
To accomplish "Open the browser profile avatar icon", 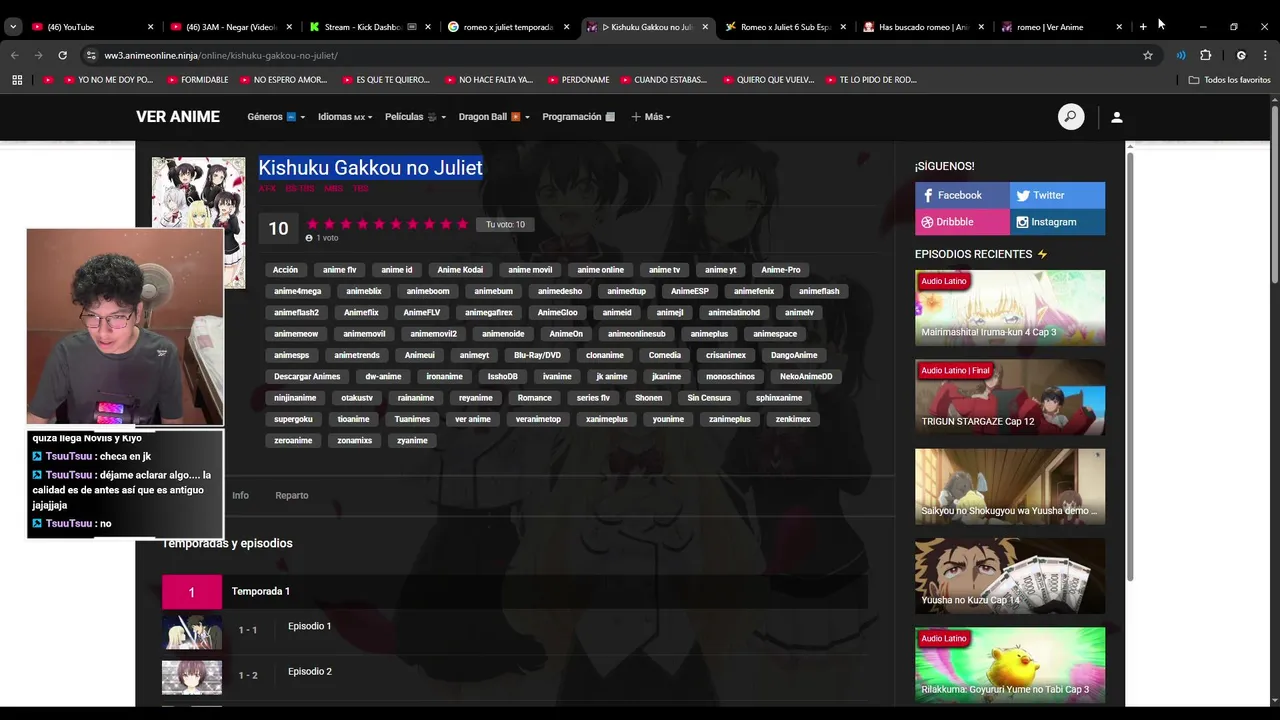I will [1241, 55].
